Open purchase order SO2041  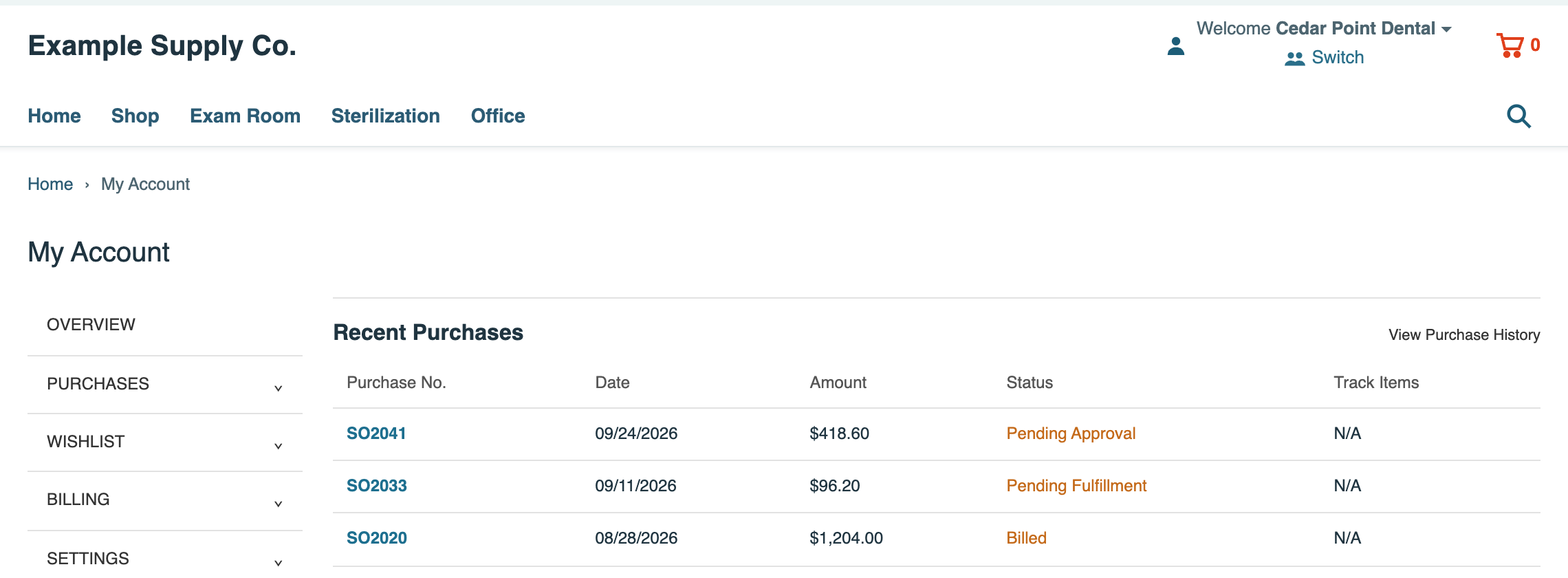(x=376, y=433)
